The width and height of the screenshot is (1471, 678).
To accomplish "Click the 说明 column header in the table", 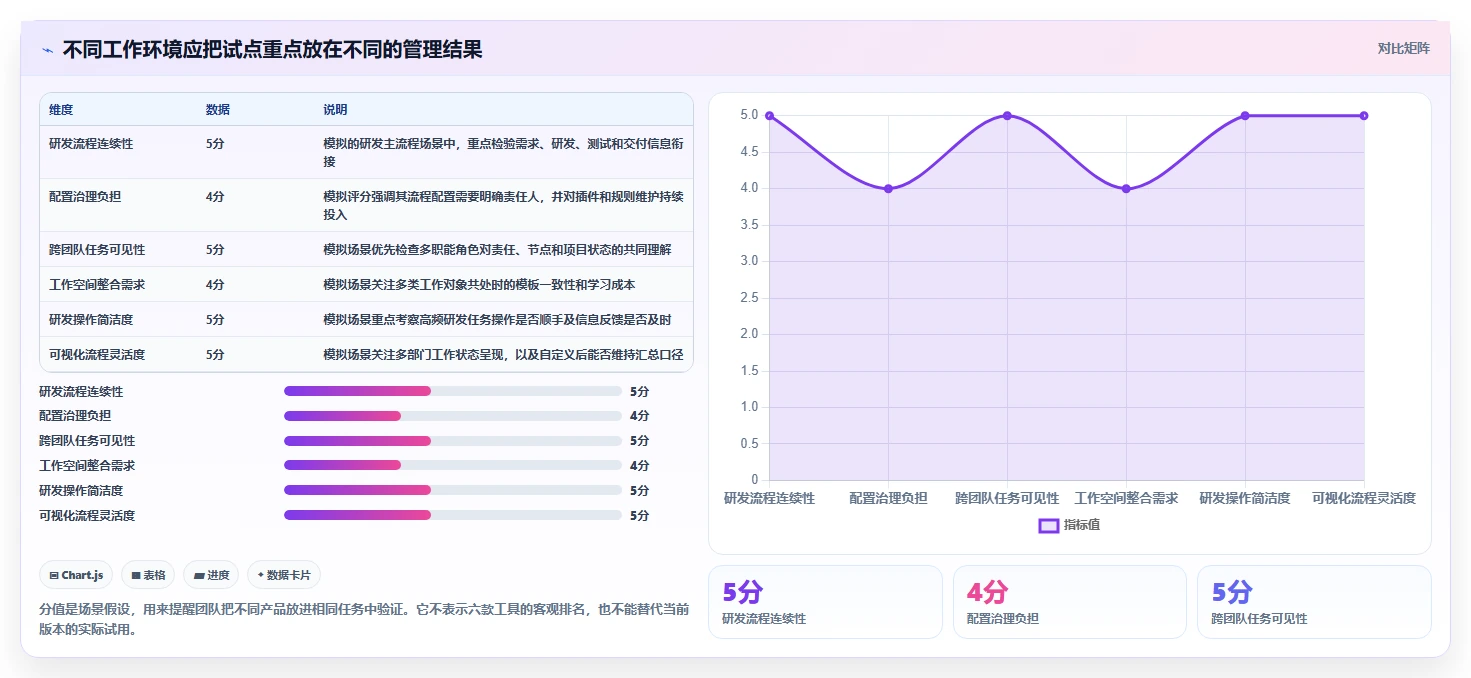I will (x=335, y=109).
